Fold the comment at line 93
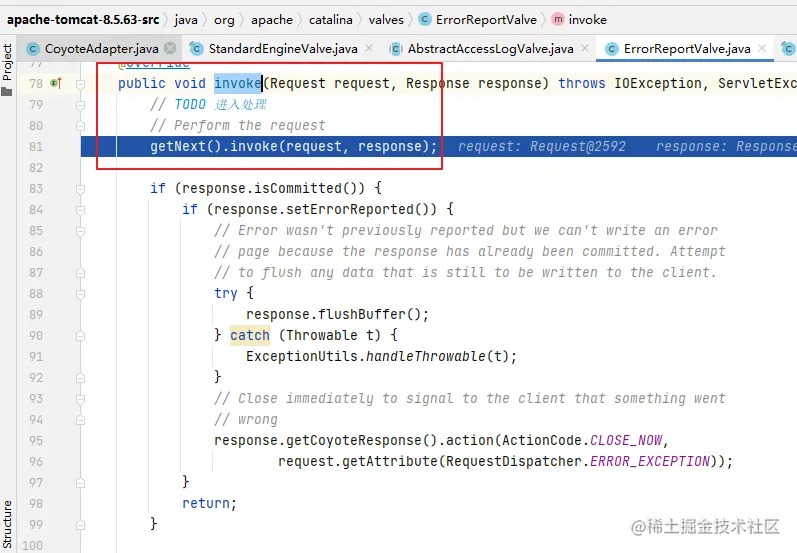The height and width of the screenshot is (553, 797). click(x=80, y=399)
